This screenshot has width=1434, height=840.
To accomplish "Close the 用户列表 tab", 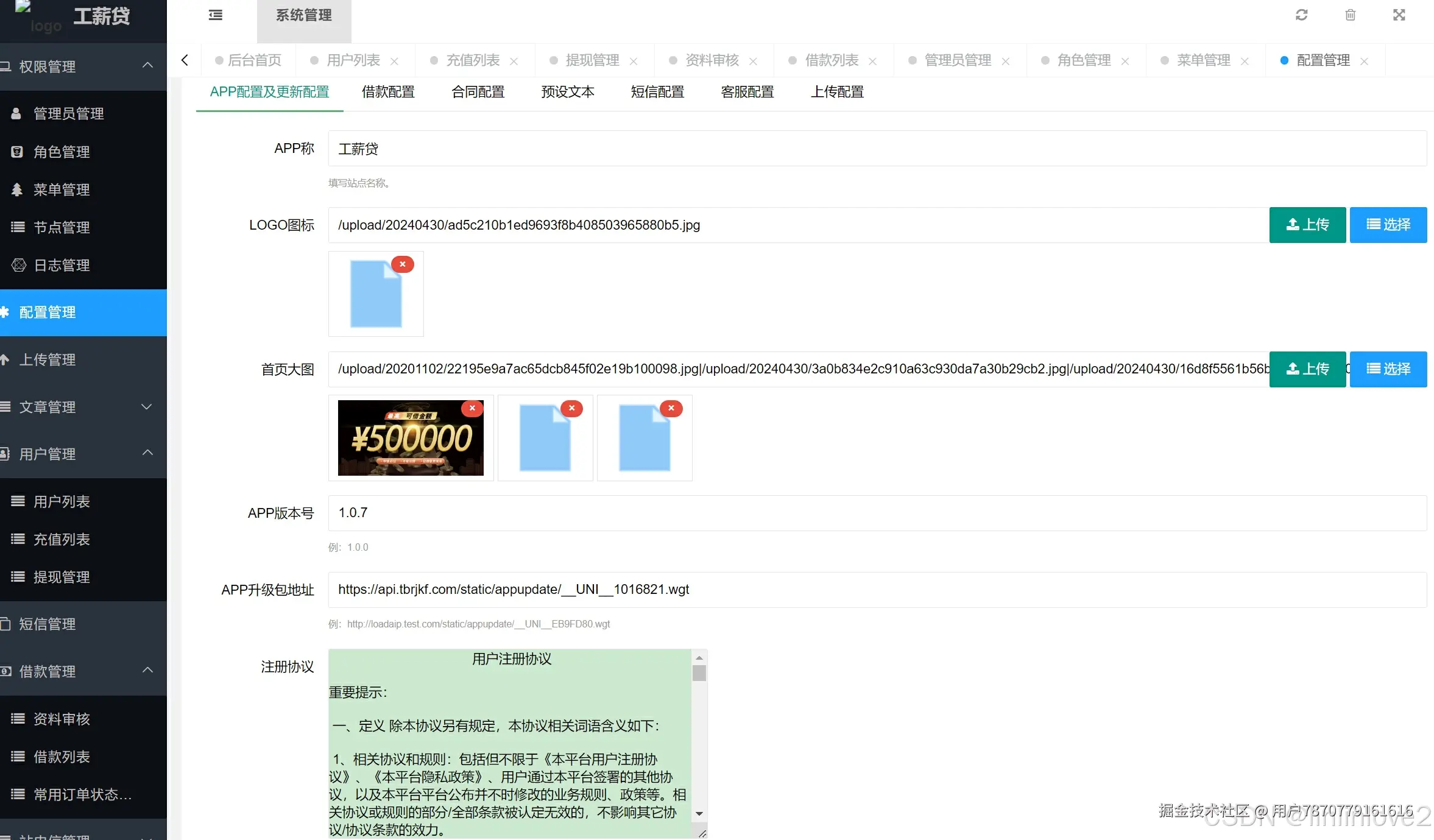I will [x=394, y=61].
